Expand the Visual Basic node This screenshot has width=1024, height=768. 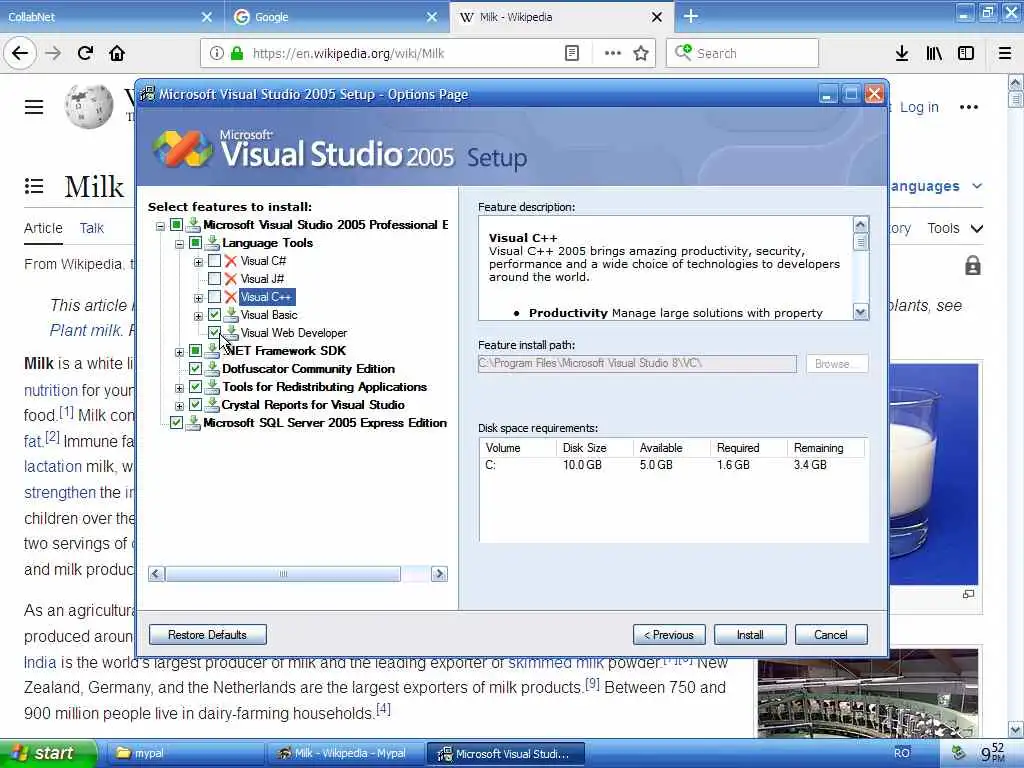click(x=199, y=316)
